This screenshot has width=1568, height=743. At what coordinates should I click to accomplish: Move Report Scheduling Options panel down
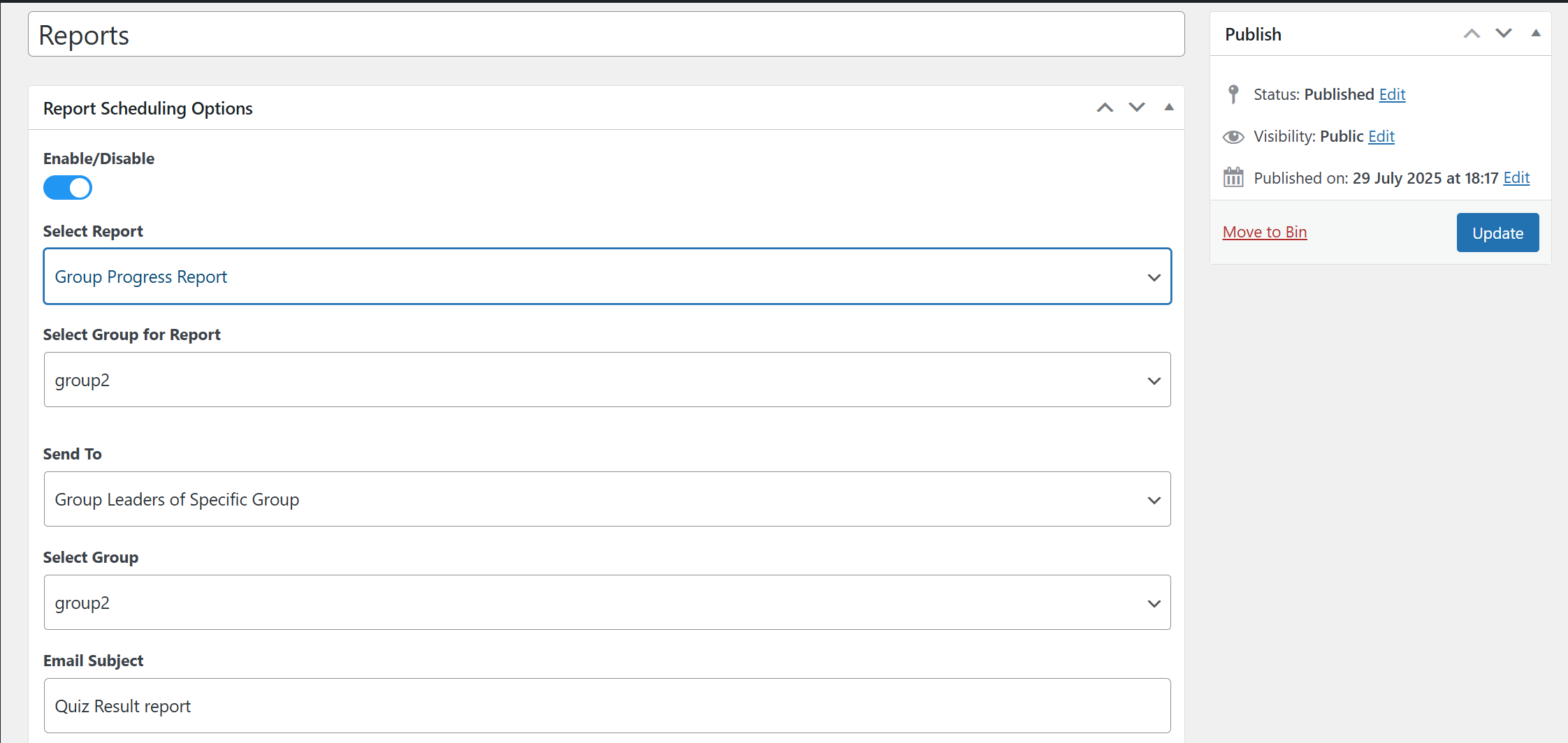[1137, 108]
